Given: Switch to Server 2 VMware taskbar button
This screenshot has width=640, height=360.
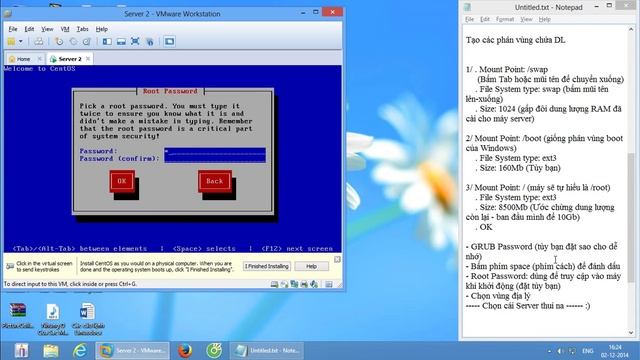Looking at the screenshot, I should 132,351.
